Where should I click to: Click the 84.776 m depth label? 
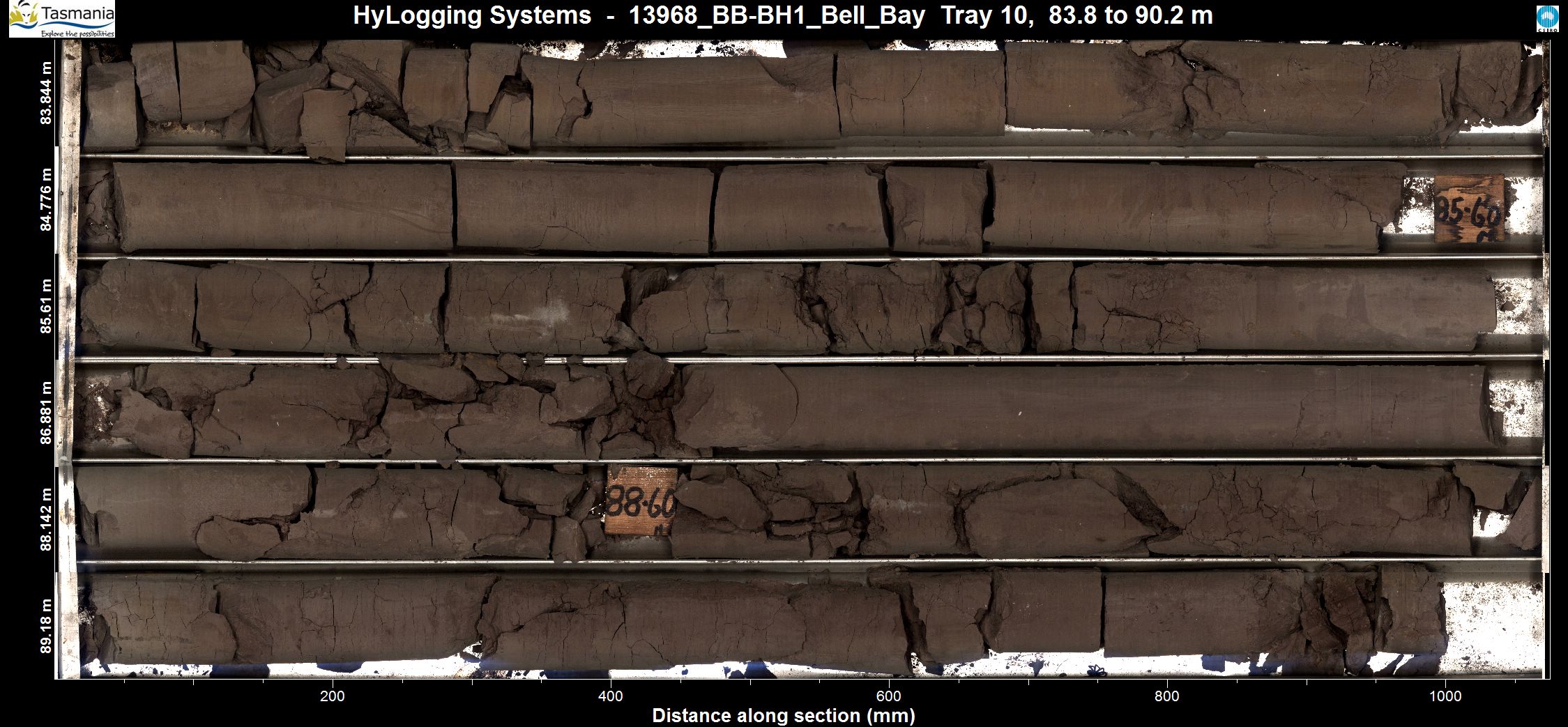pyautogui.click(x=47, y=199)
